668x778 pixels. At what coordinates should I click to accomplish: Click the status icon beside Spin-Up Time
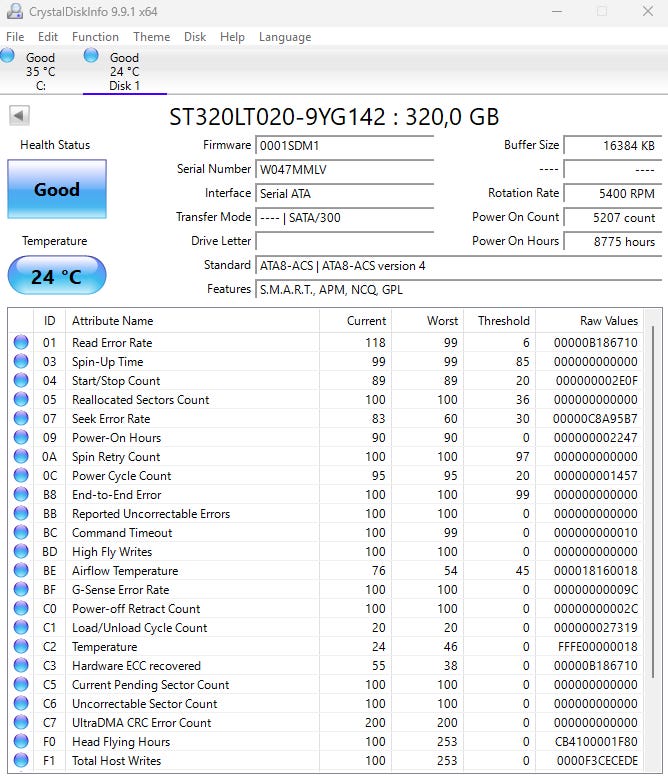tap(21, 361)
